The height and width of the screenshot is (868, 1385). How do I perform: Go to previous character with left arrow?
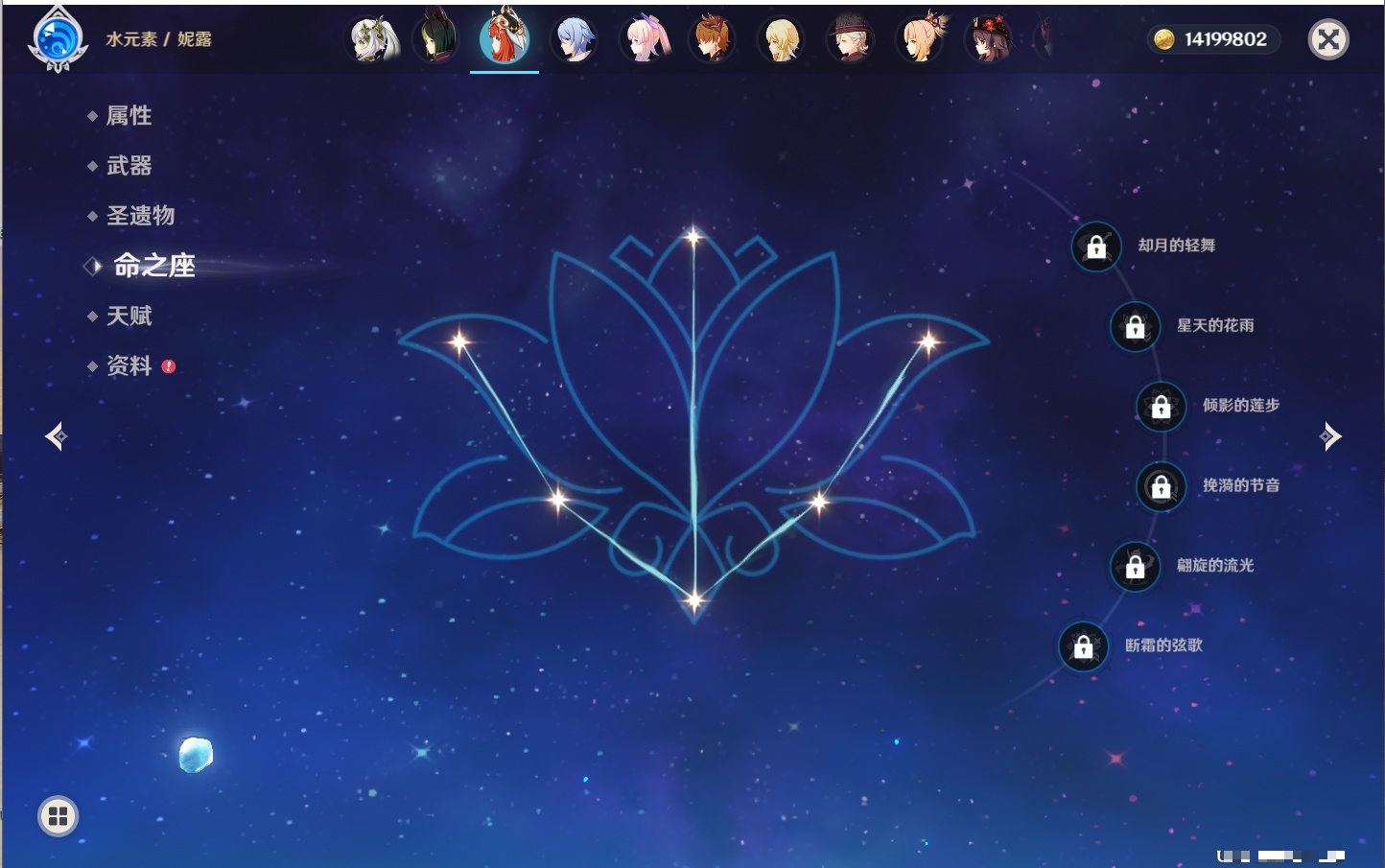click(x=56, y=436)
